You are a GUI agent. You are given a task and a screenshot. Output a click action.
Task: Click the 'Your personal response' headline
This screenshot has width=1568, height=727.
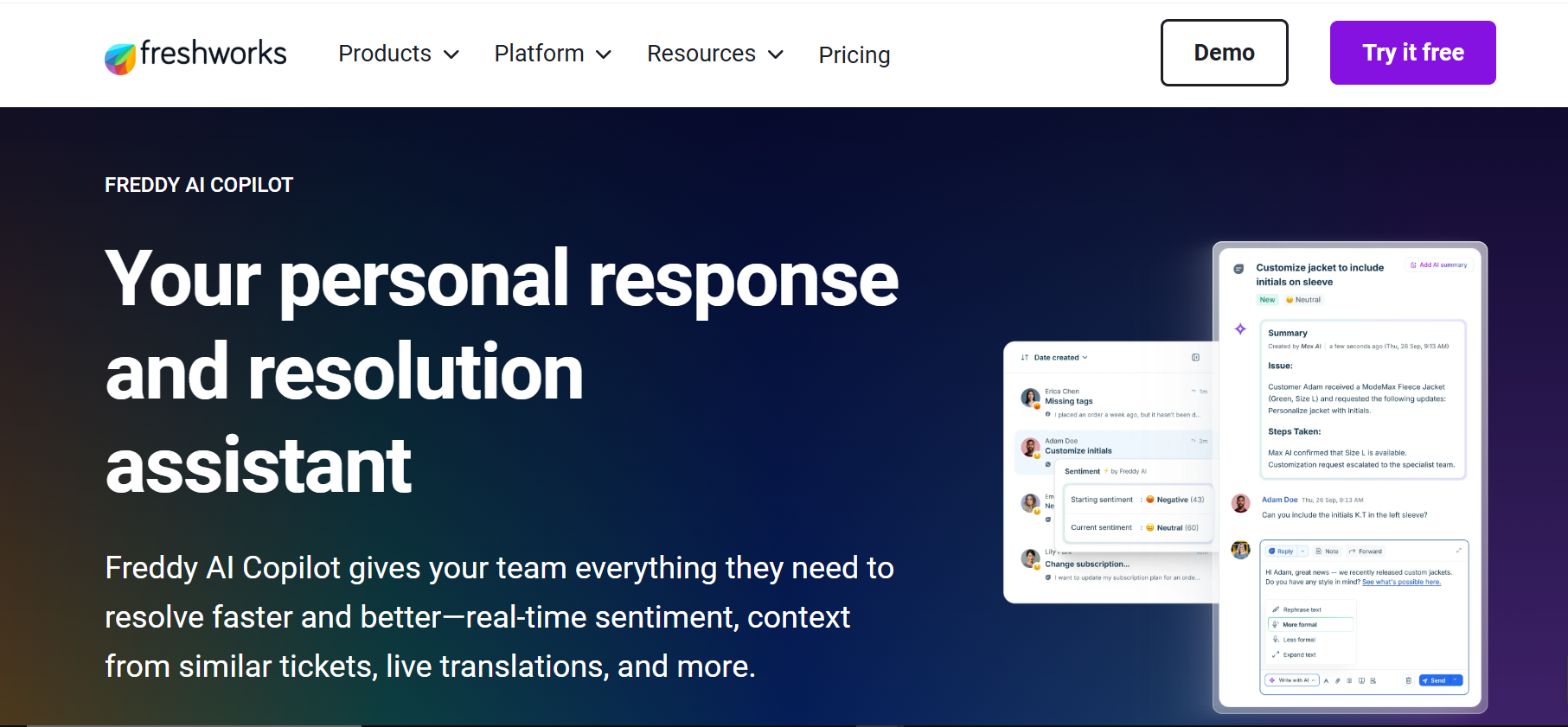coord(502,372)
